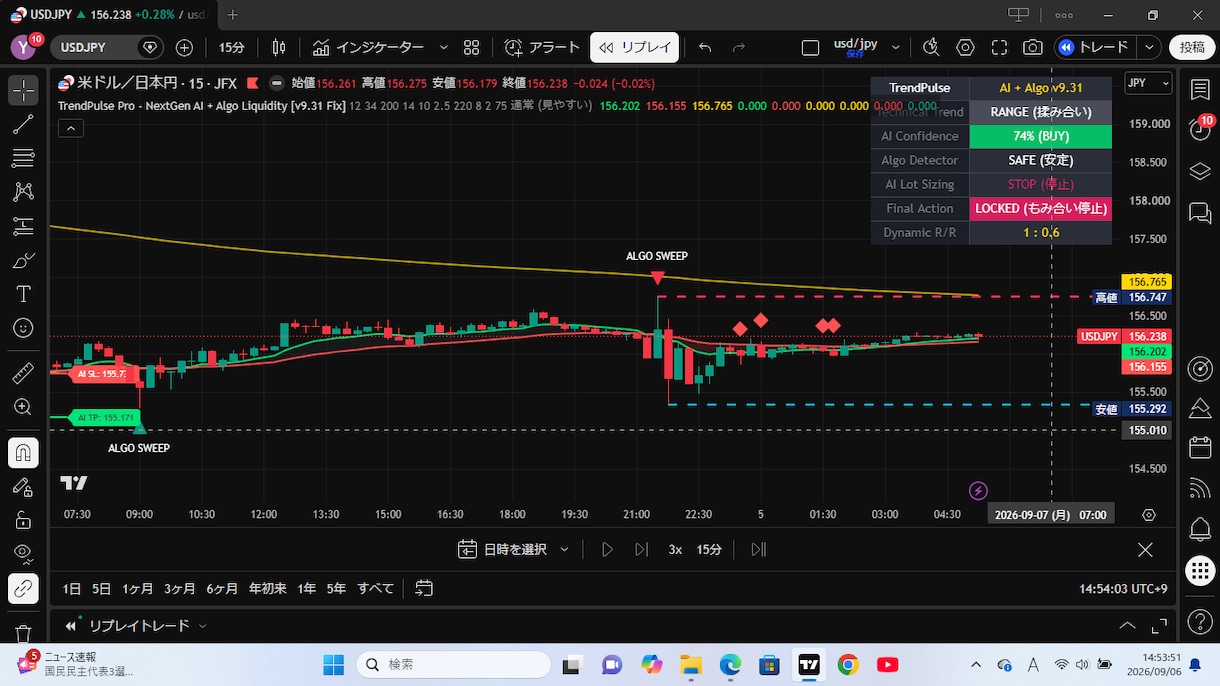Open the Windows Start menu
Image resolution: width=1220 pixels, height=686 pixels.
[333, 664]
